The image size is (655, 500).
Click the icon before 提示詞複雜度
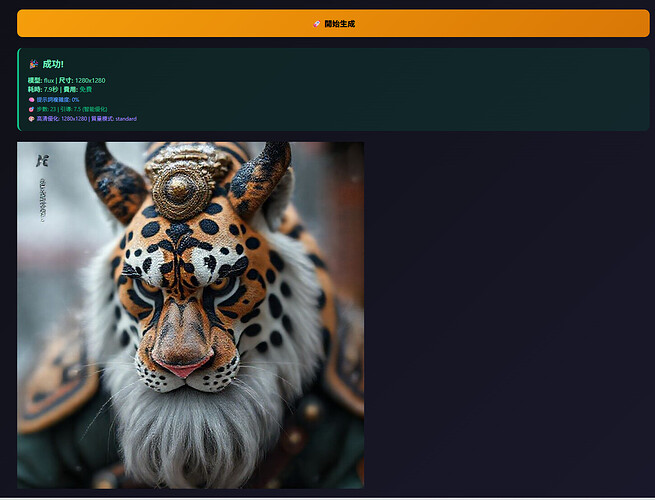[x=31, y=99]
